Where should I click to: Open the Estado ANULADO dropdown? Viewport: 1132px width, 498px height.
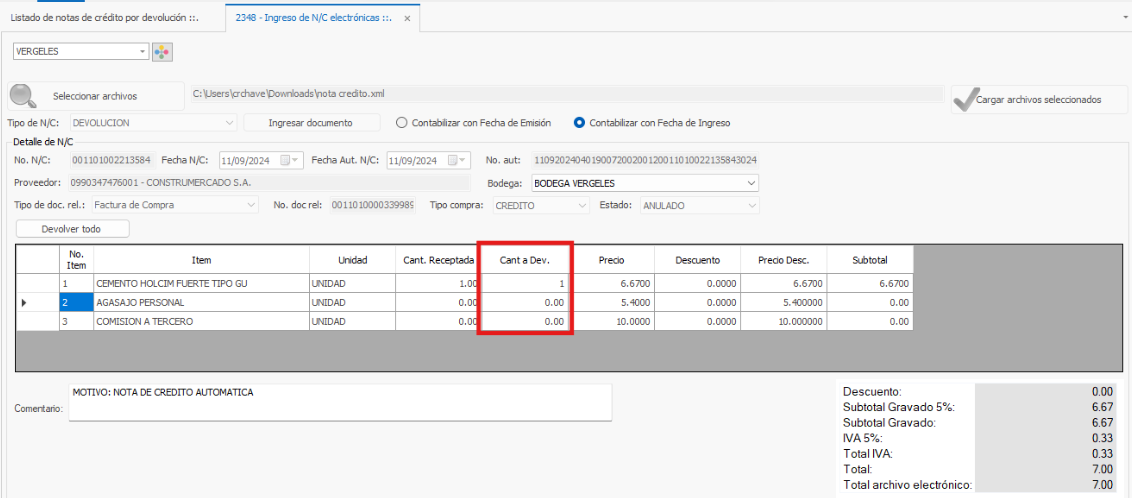[751, 205]
